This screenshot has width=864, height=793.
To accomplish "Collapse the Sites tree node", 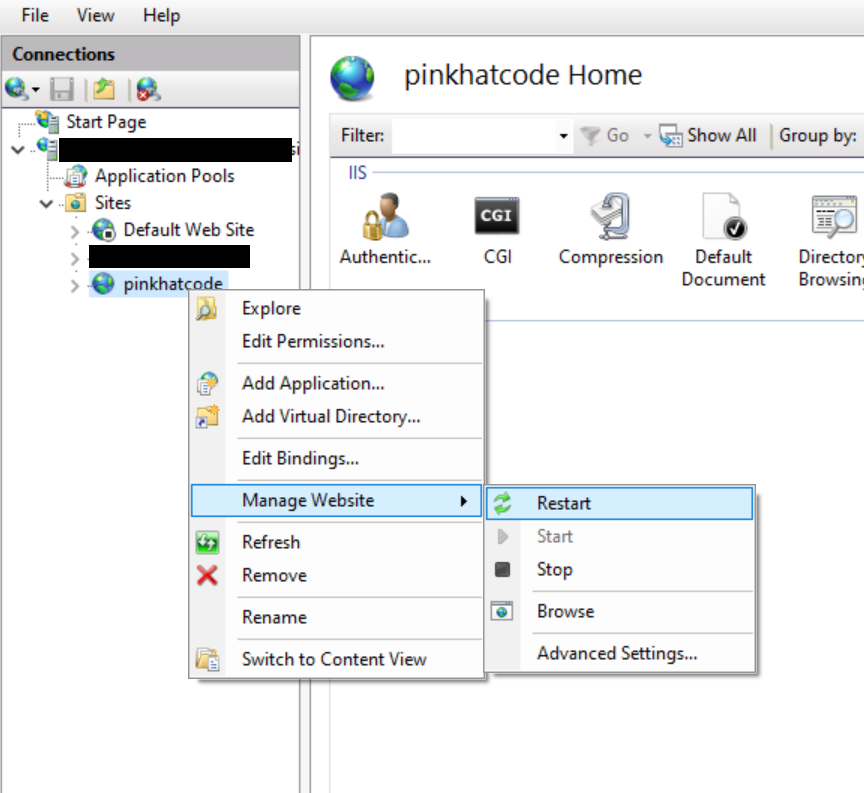I will (47, 204).
